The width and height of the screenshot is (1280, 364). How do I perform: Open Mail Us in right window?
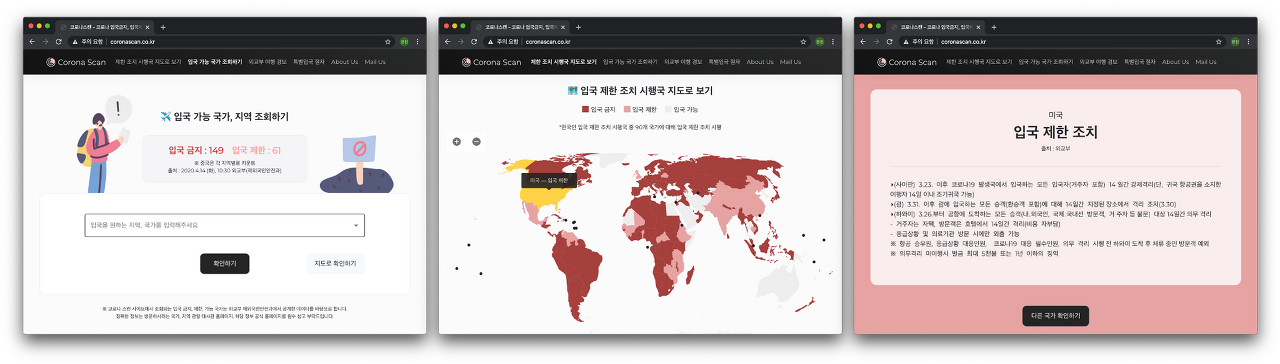tap(1207, 62)
